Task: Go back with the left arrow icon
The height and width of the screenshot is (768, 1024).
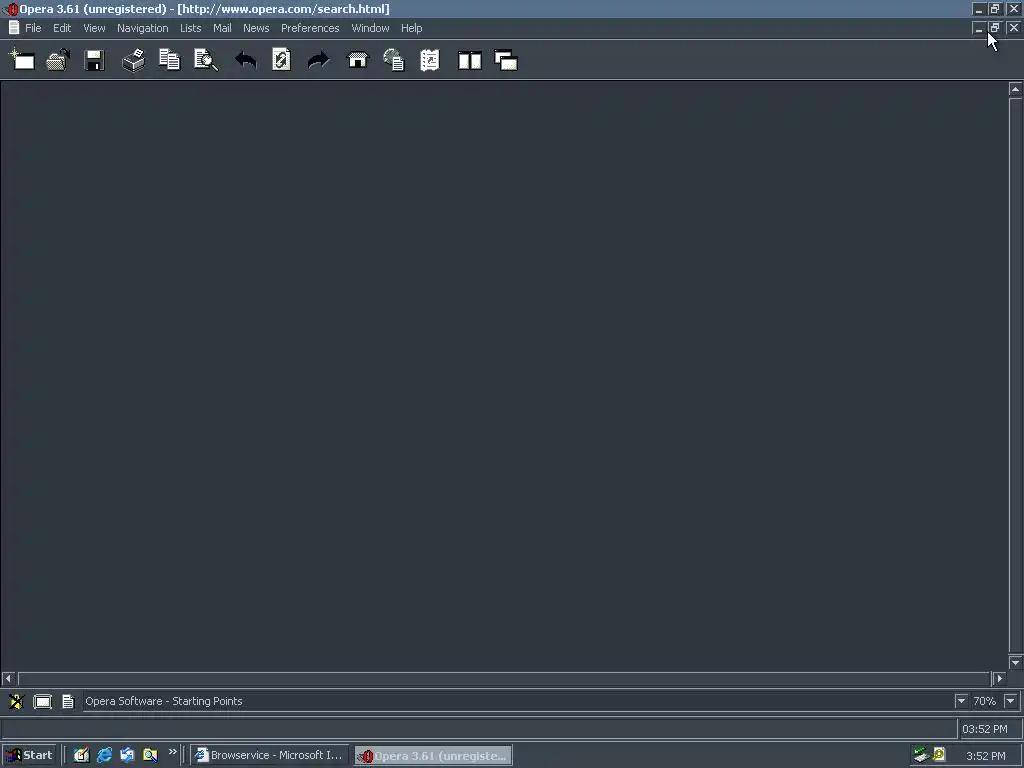Action: click(x=246, y=60)
